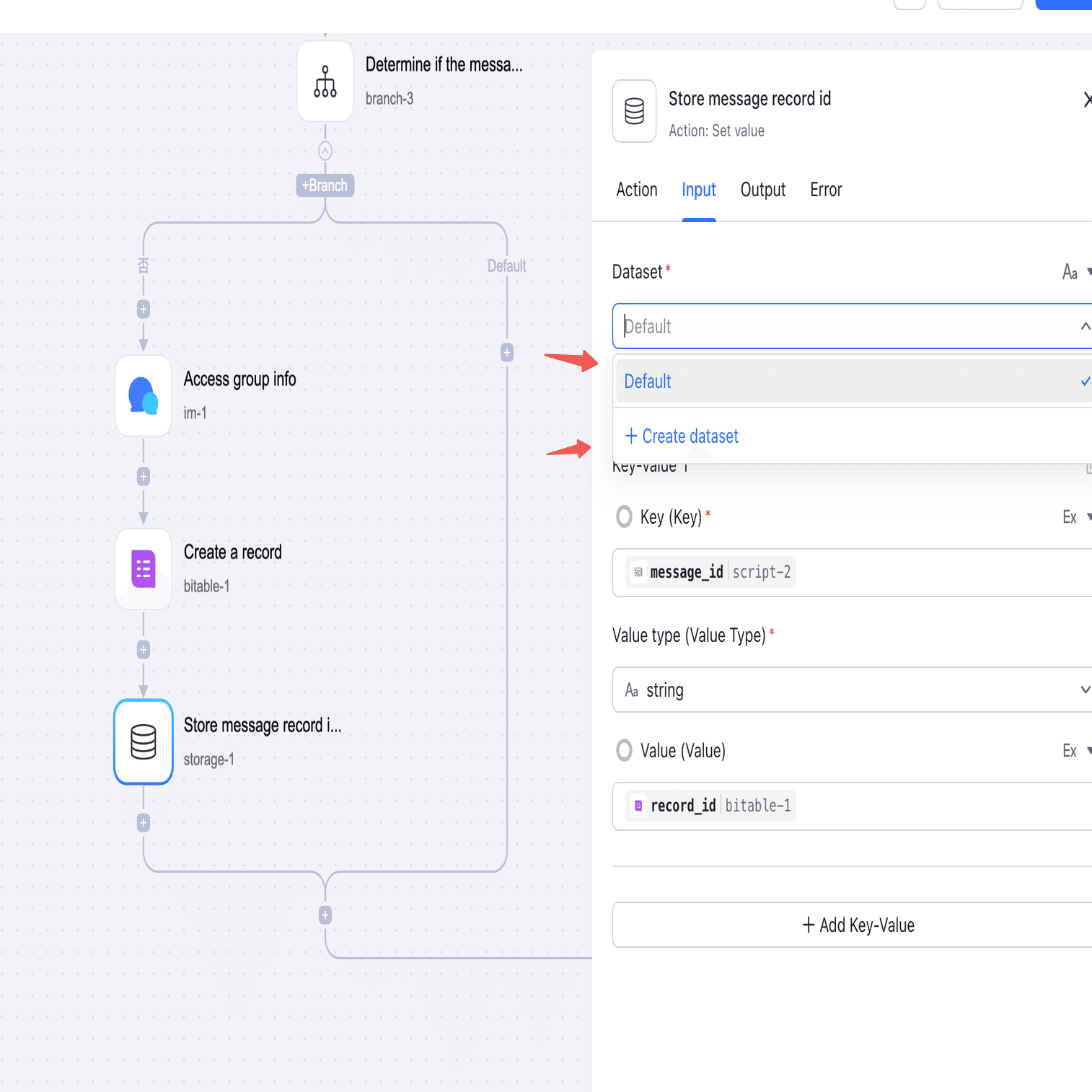Toggle the Value (Value) radio circle
The width and height of the screenshot is (1092, 1092).
pyautogui.click(x=625, y=750)
